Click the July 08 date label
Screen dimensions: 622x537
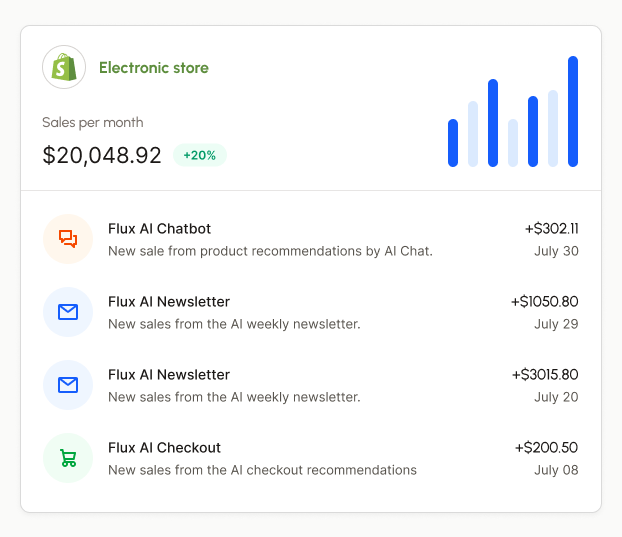pyautogui.click(x=556, y=470)
